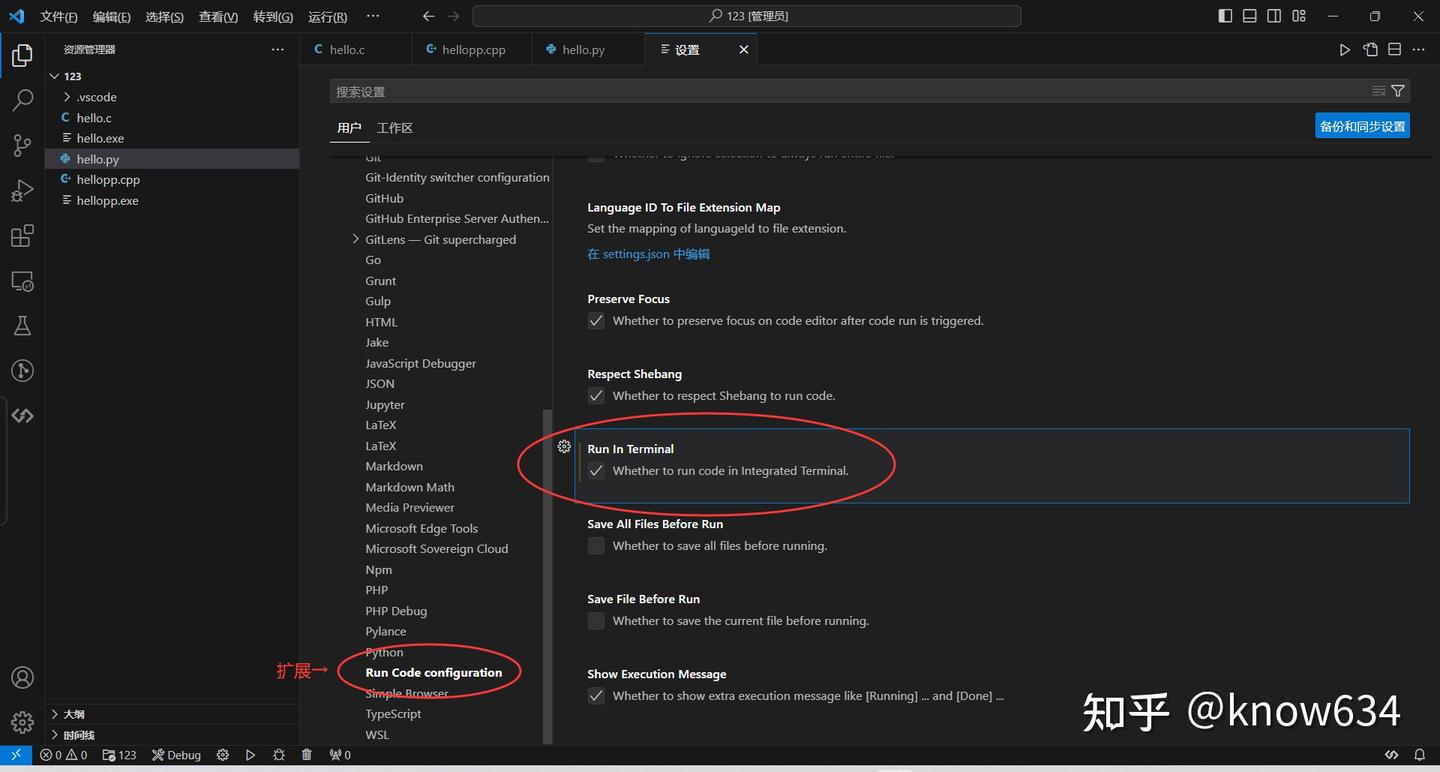Open the Extensions view
The width and height of the screenshot is (1440, 772).
[x=22, y=235]
